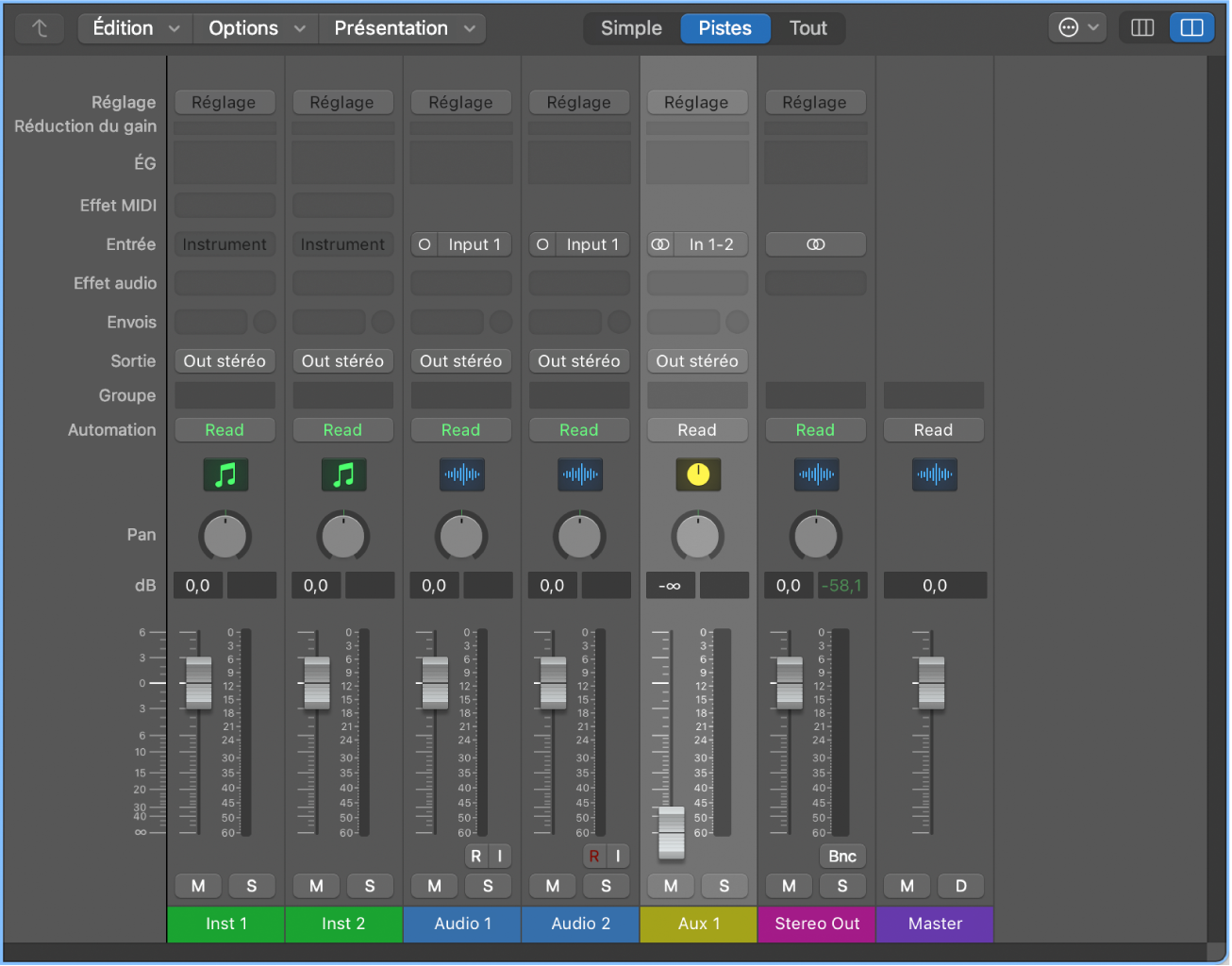Mute the Audio 1 track
Viewport: 1232px width, 966px height.
434,886
